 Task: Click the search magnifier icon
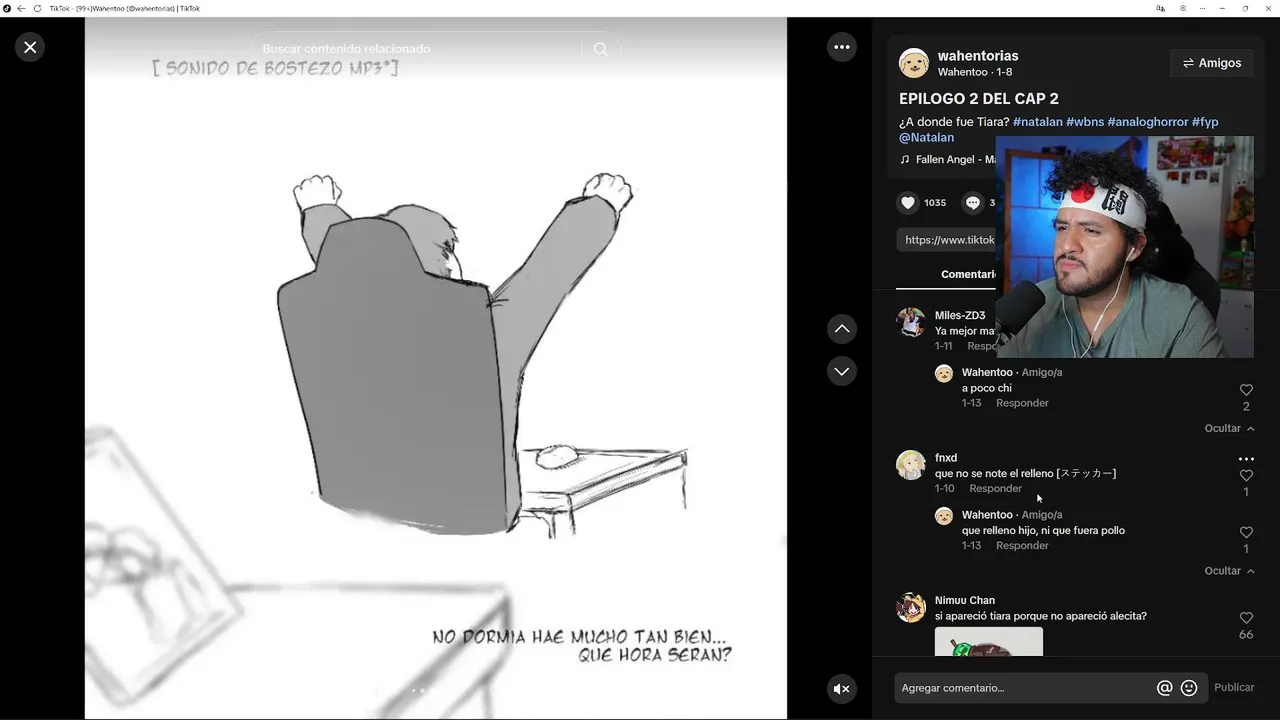(x=600, y=49)
